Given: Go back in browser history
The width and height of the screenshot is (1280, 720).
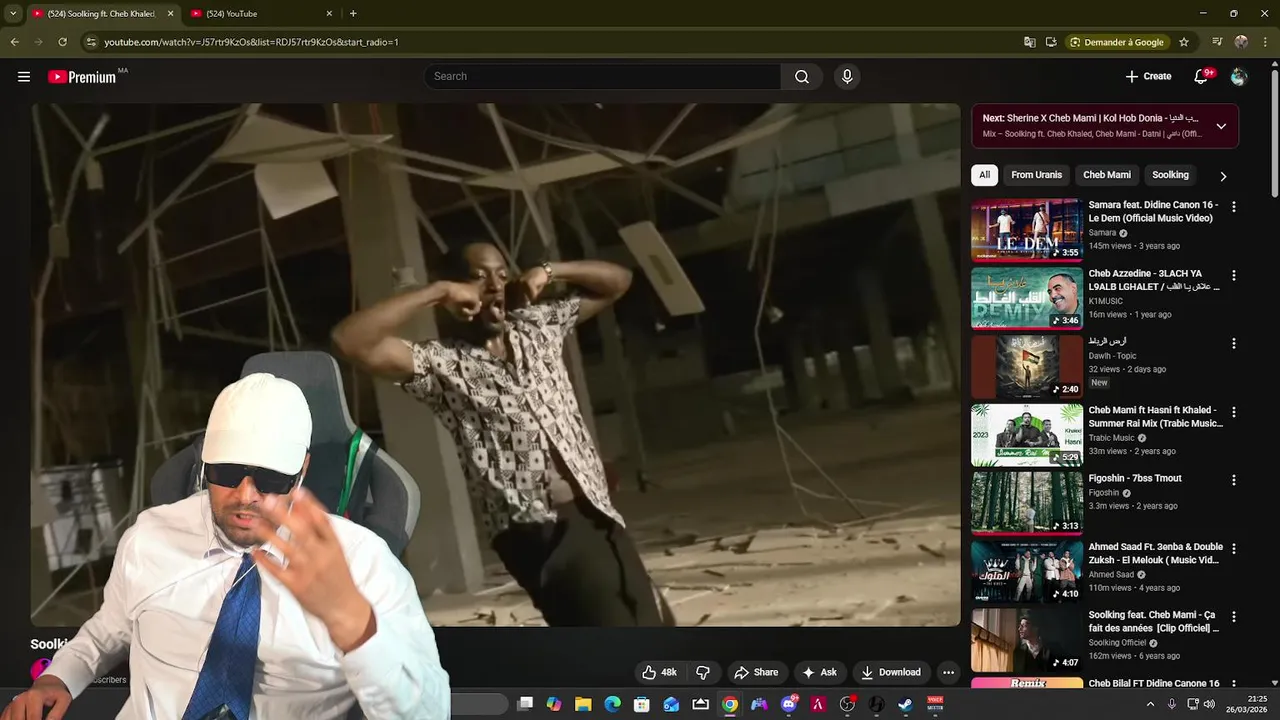Looking at the screenshot, I should coord(14,42).
